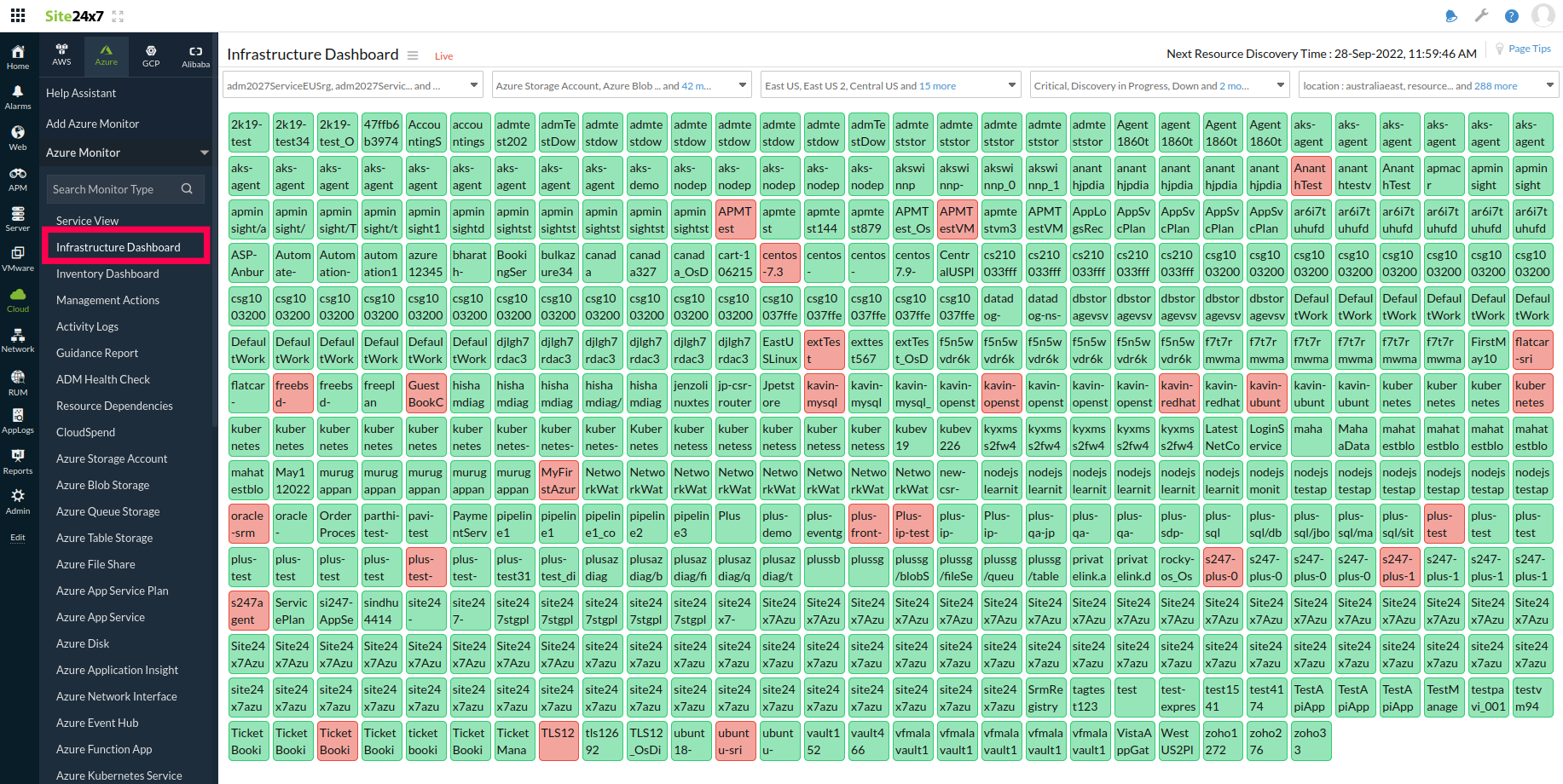Open the Infrastructure Dashboard menu item
The height and width of the screenshot is (784, 1563).
coord(118,246)
